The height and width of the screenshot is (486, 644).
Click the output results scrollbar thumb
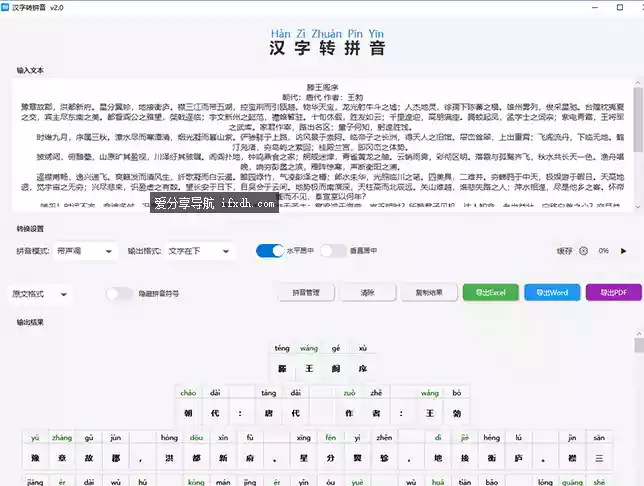(x=639, y=345)
